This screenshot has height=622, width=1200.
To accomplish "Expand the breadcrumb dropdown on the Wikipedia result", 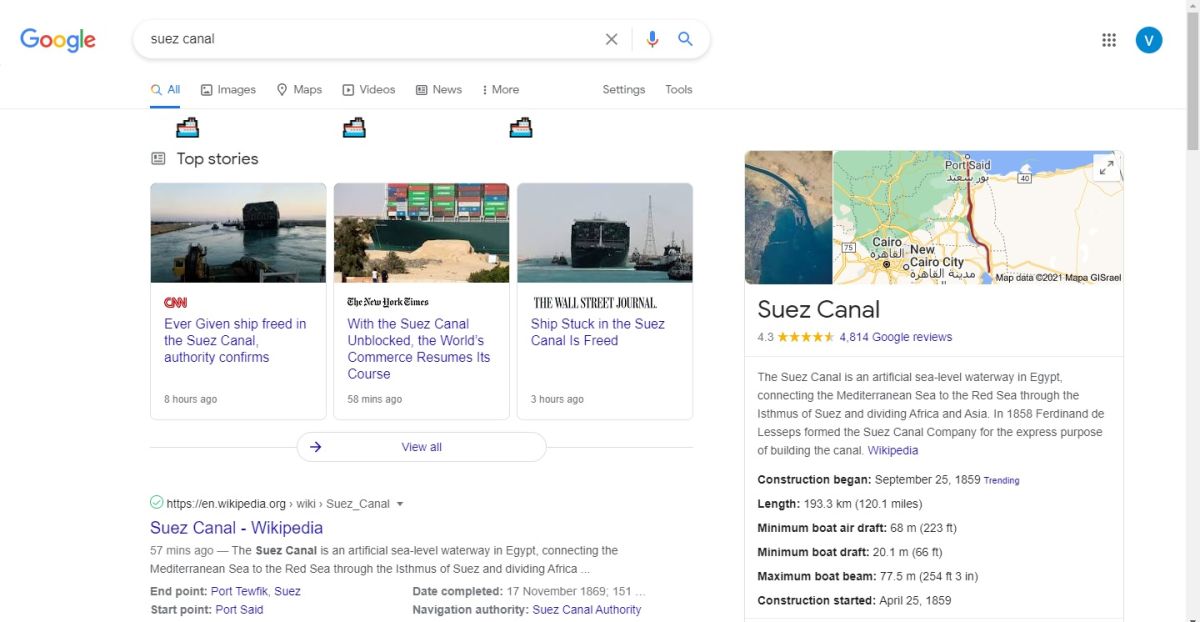I will (x=399, y=504).
